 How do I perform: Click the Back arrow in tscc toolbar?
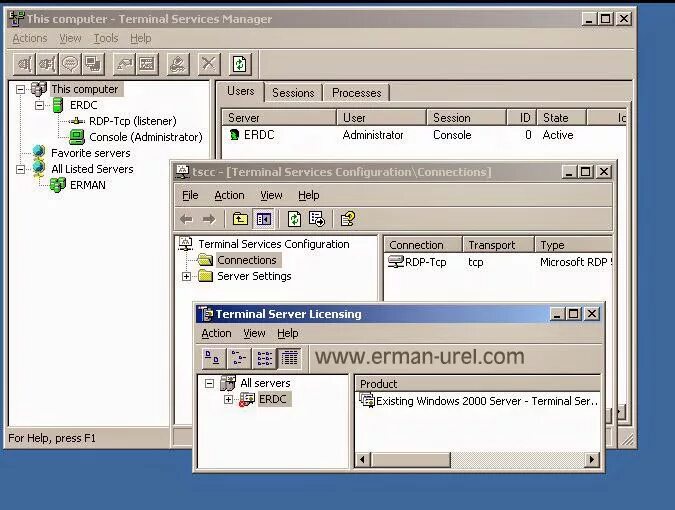[186, 219]
